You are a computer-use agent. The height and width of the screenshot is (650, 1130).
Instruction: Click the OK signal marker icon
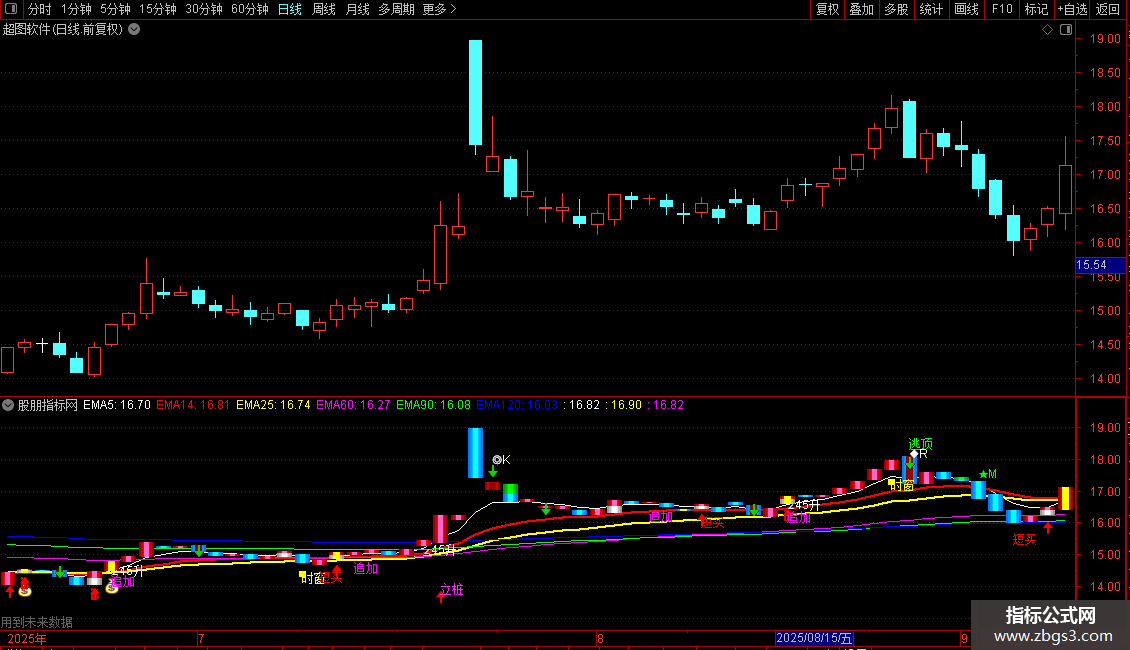501,460
